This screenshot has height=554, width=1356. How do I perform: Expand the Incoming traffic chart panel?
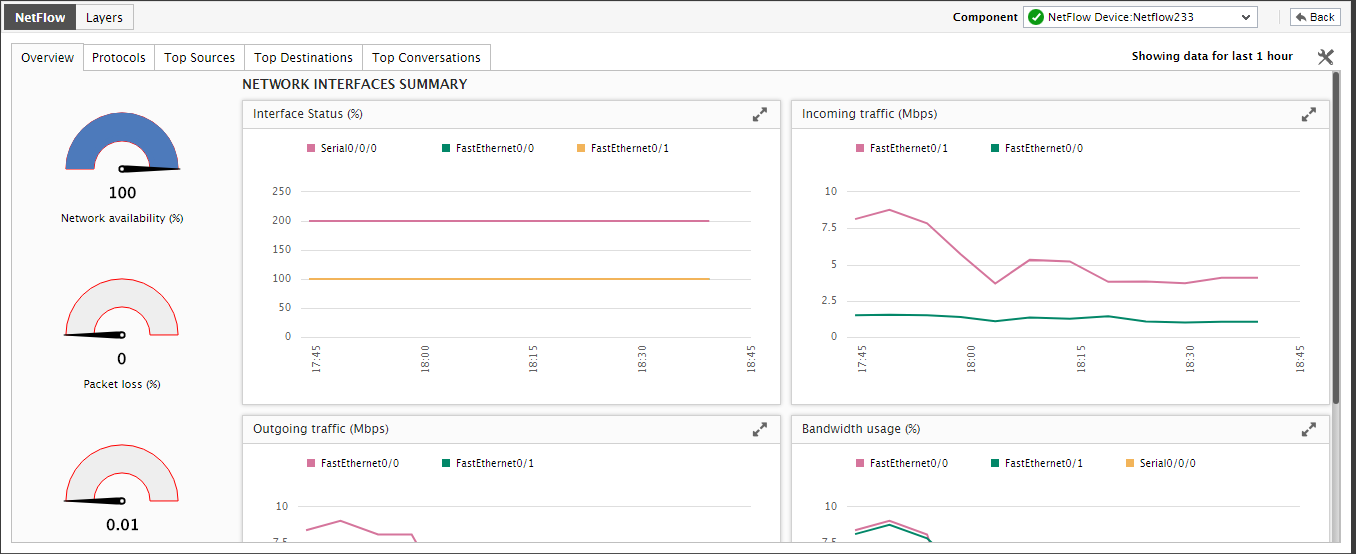[1308, 115]
